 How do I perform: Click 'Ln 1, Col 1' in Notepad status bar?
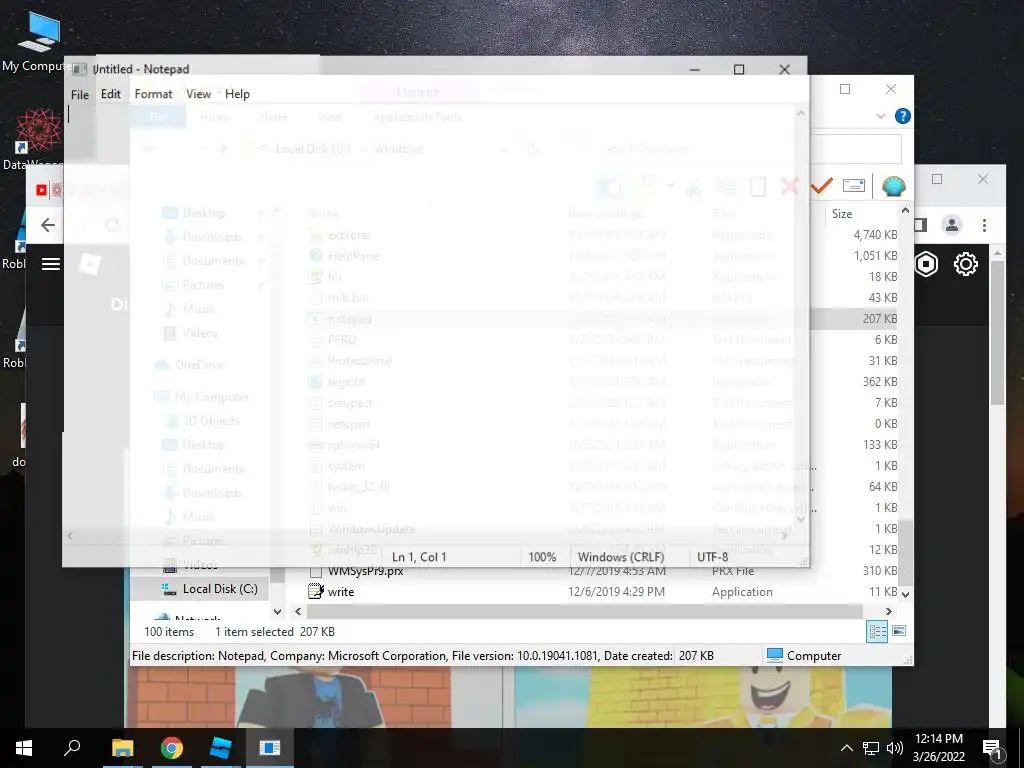pyautogui.click(x=419, y=557)
